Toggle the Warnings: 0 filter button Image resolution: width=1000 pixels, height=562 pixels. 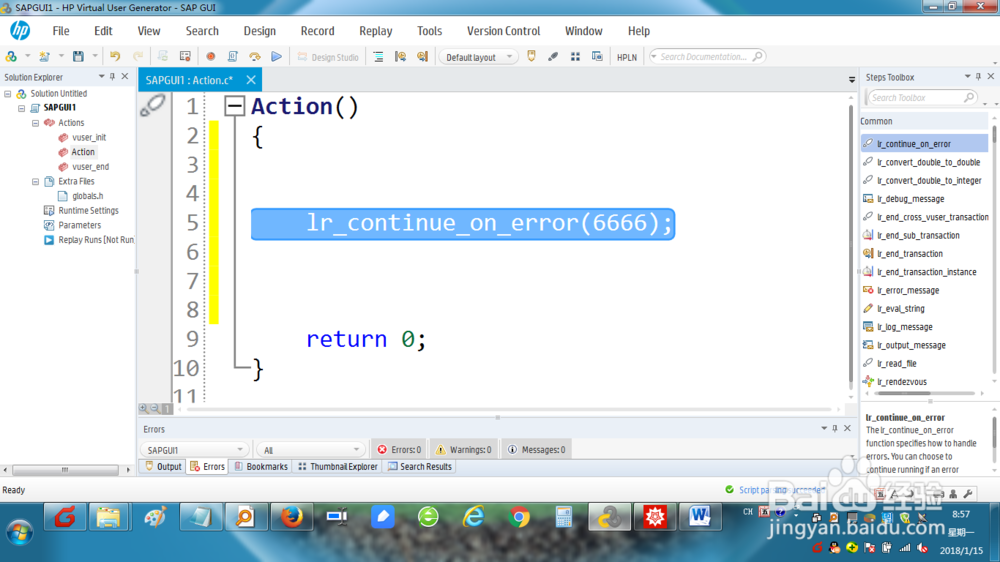(464, 450)
